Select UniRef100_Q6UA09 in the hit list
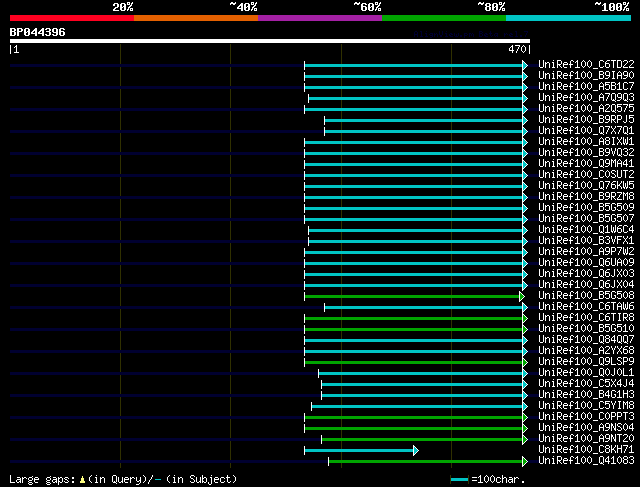Image resolution: width=640 pixels, height=487 pixels. click(586, 262)
